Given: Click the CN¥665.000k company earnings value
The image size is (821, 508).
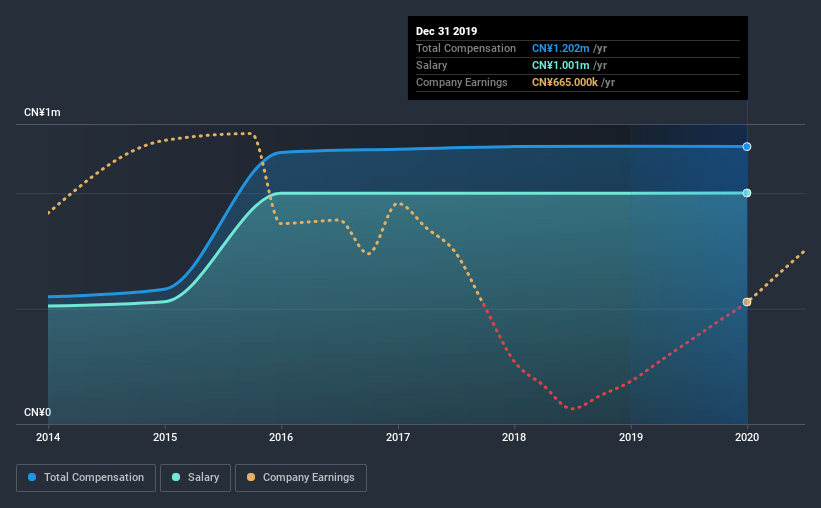Looking at the screenshot, I should pos(565,82).
